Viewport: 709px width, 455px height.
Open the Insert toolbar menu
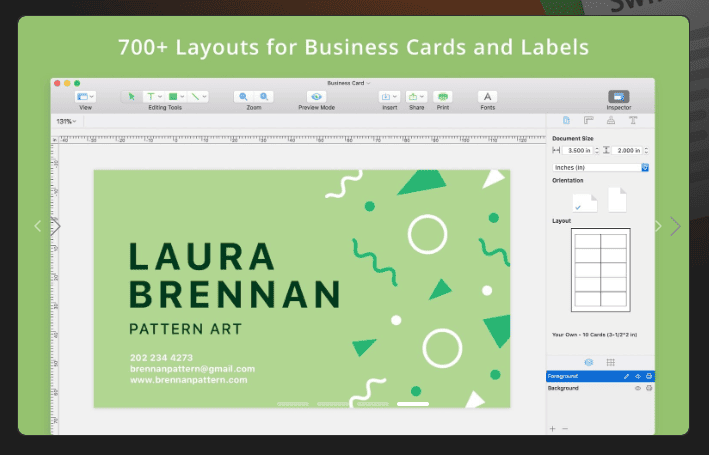389,97
